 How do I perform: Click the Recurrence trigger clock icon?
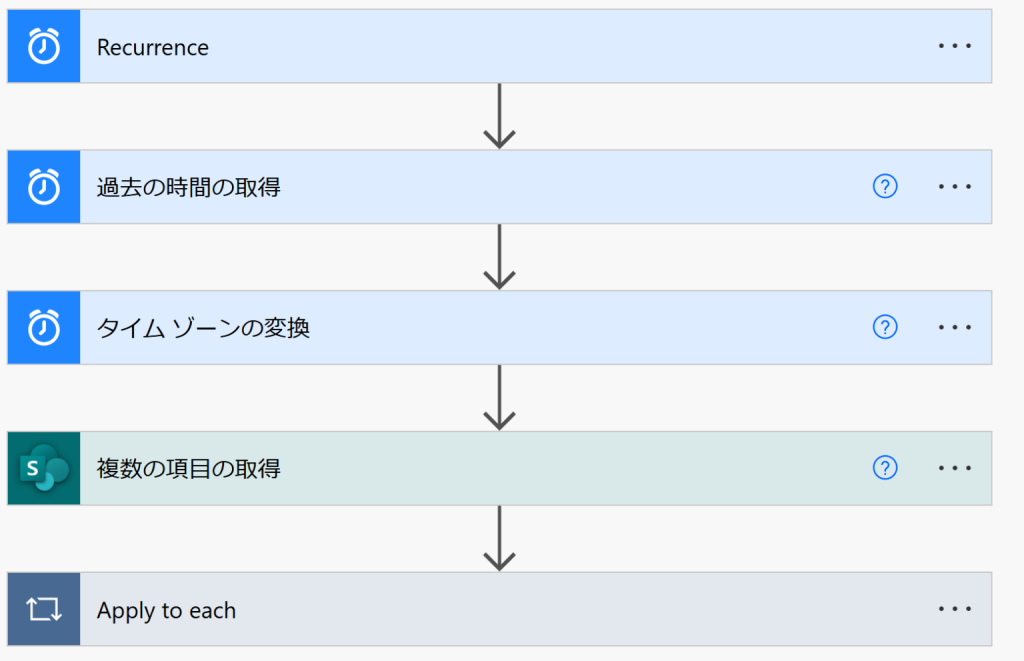pos(44,47)
